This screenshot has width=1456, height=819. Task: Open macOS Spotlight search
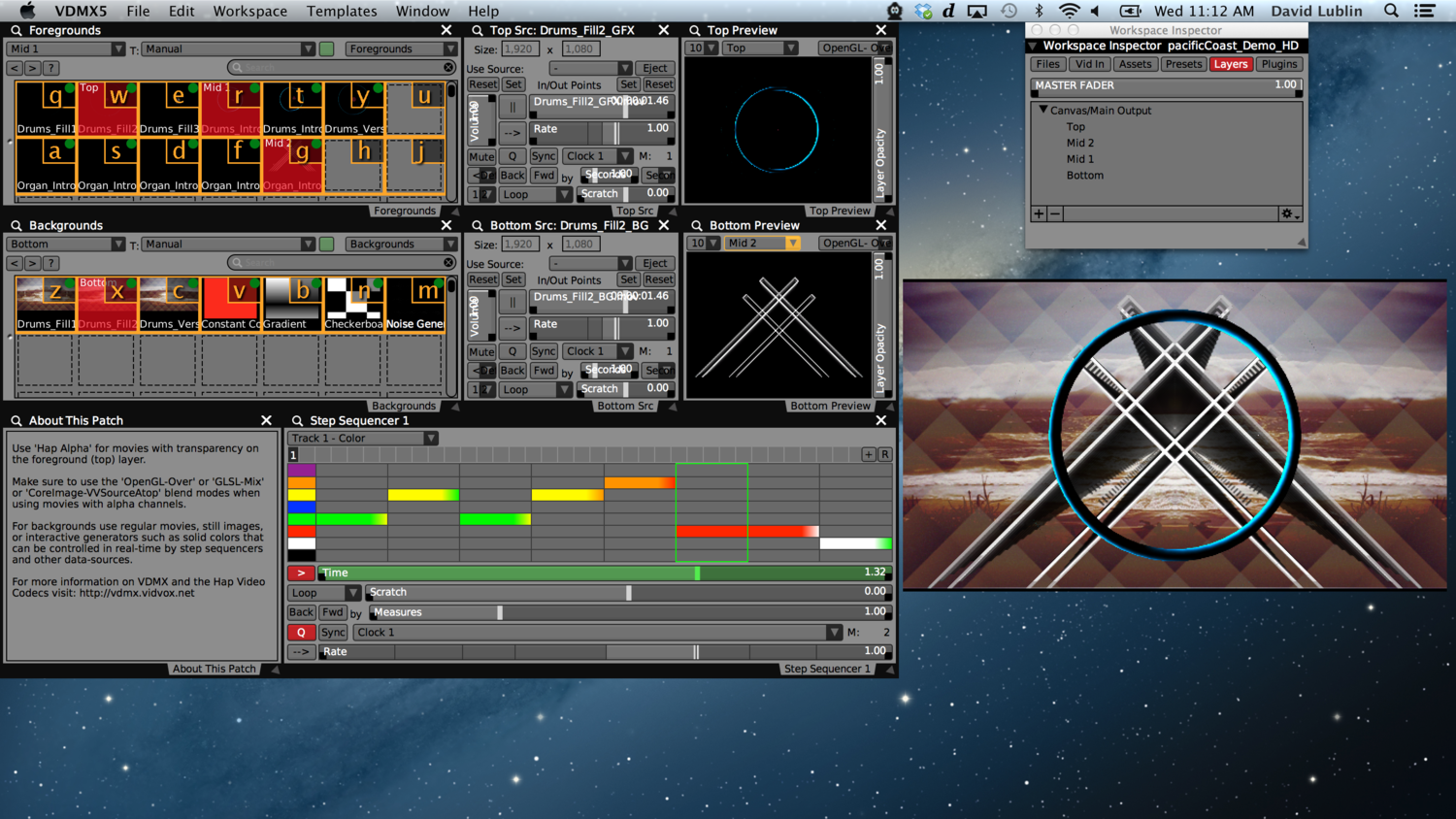point(1391,11)
